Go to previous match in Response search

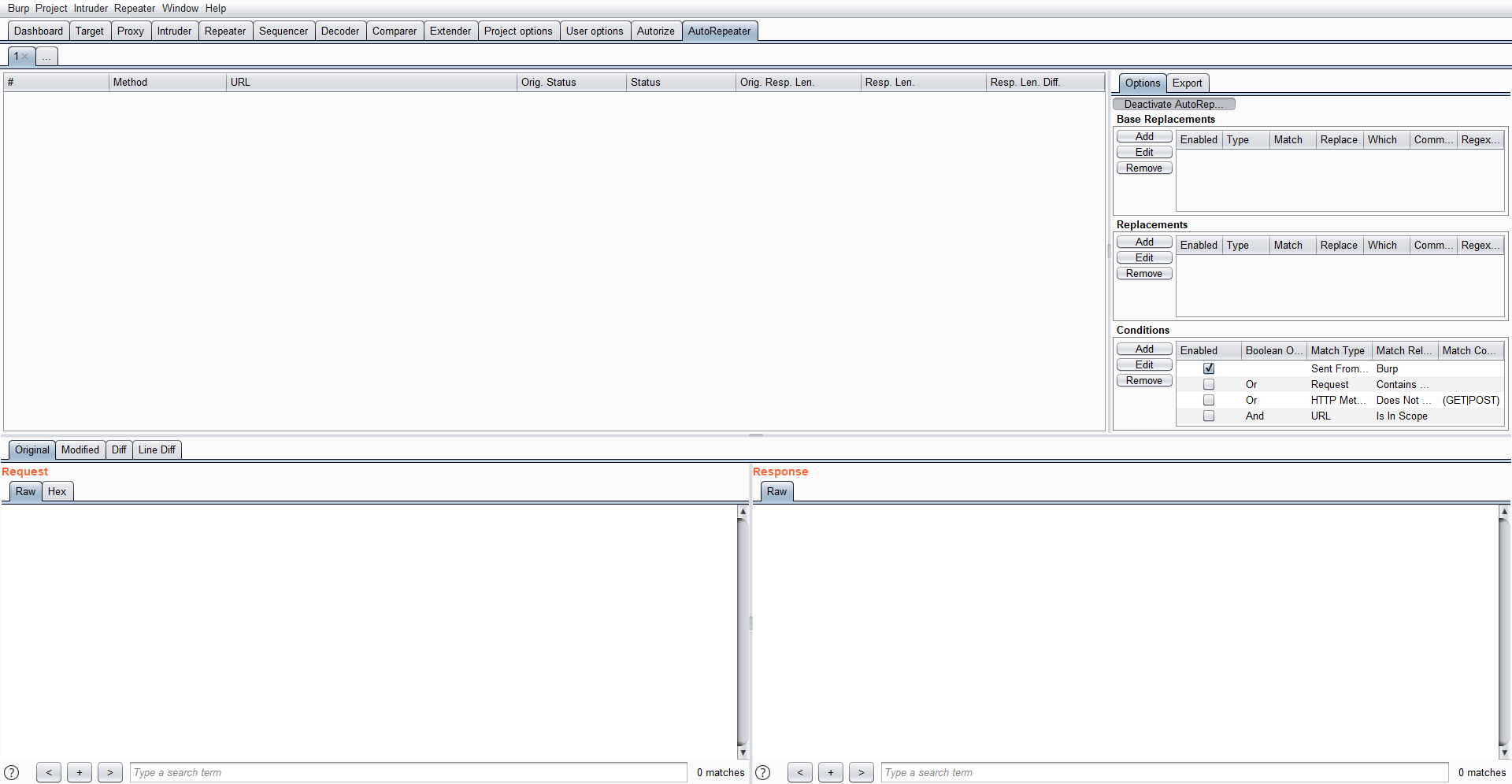pos(800,772)
